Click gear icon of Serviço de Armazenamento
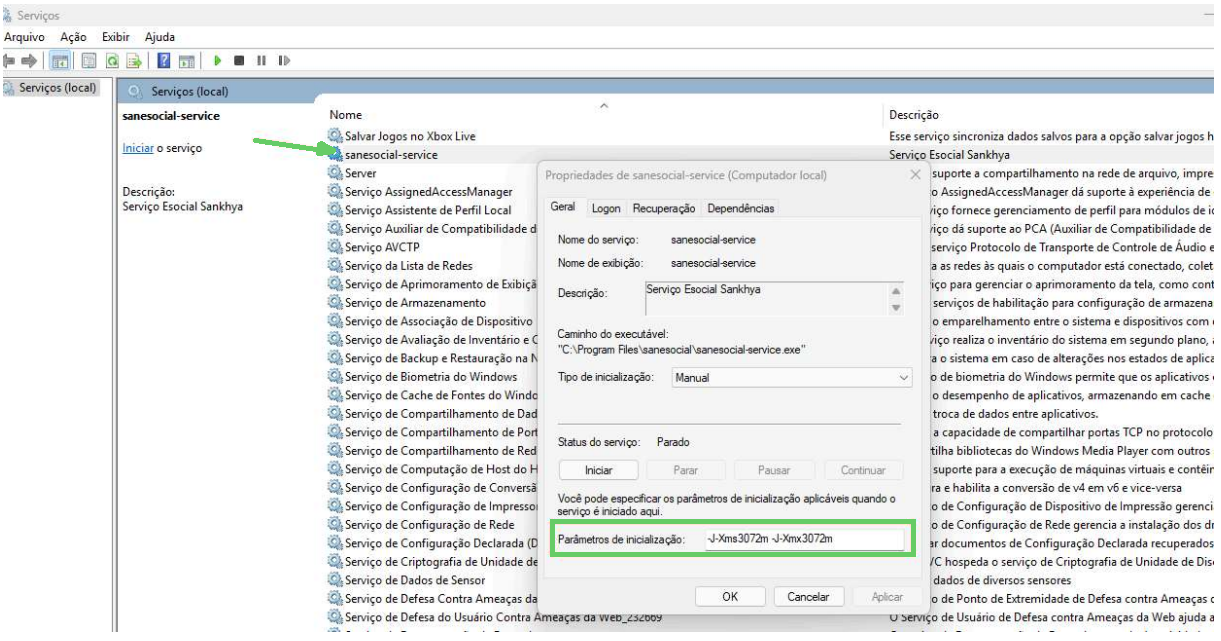 335,302
